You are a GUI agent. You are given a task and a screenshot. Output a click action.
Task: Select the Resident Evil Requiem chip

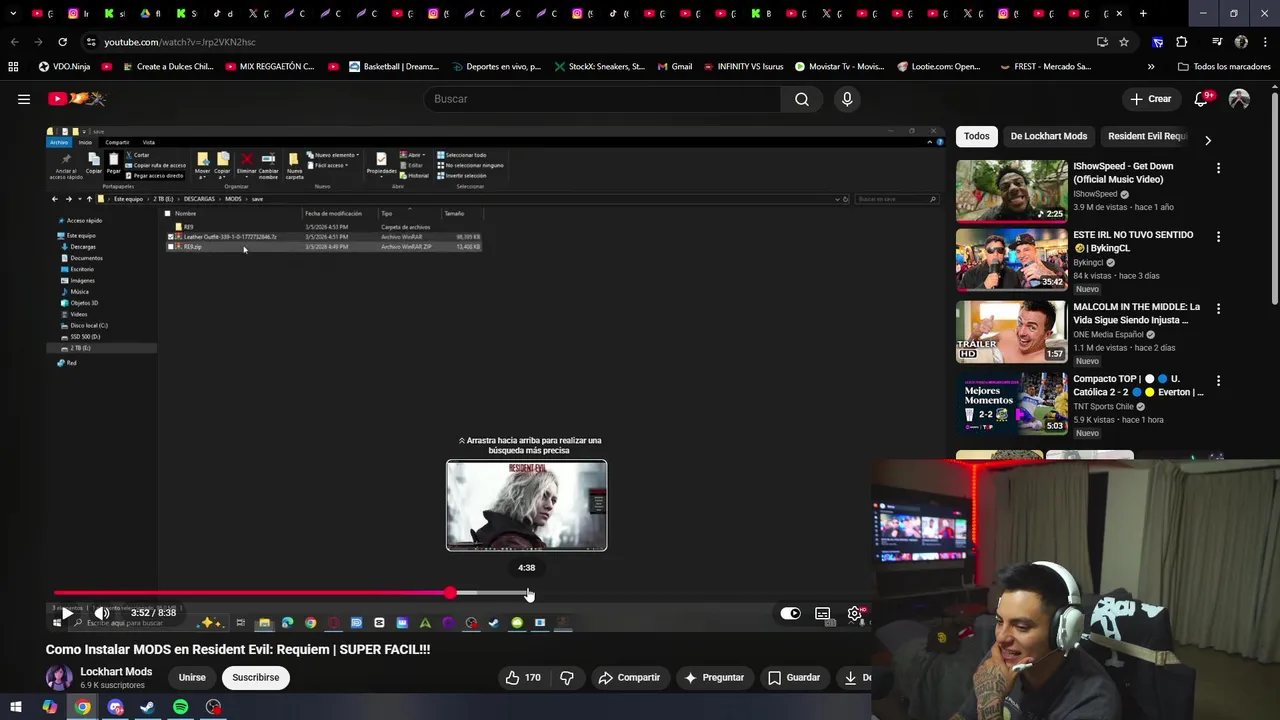point(1146,136)
